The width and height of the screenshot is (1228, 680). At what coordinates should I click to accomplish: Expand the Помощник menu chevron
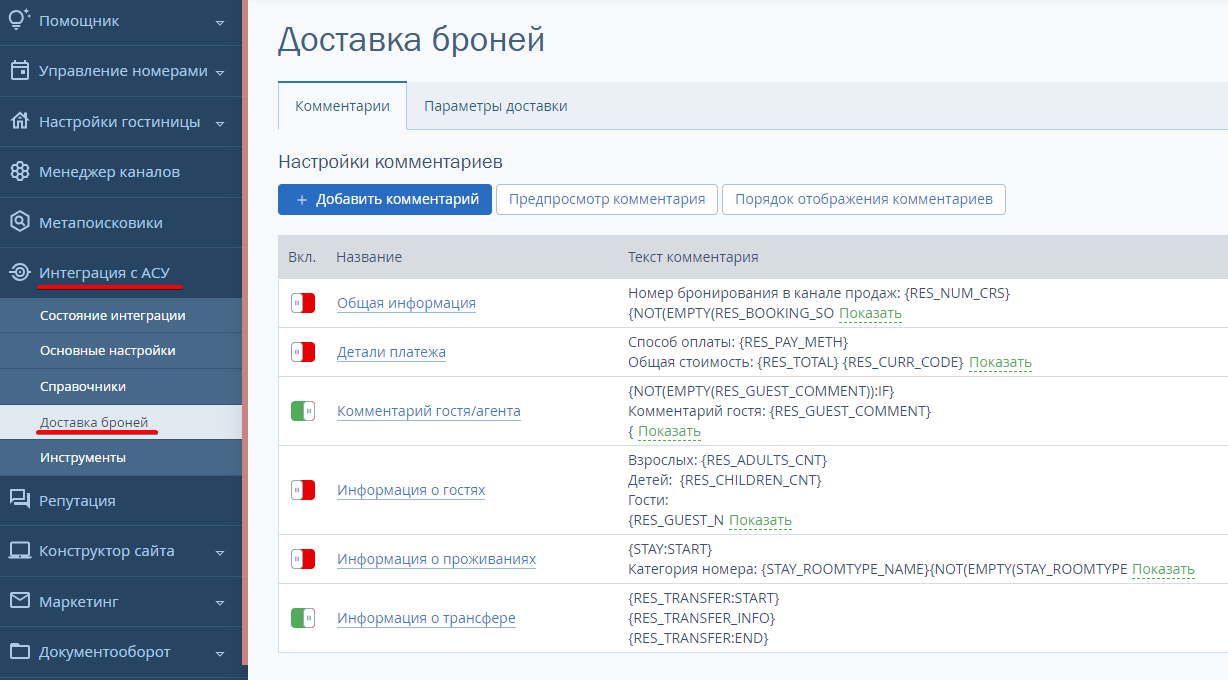219,22
